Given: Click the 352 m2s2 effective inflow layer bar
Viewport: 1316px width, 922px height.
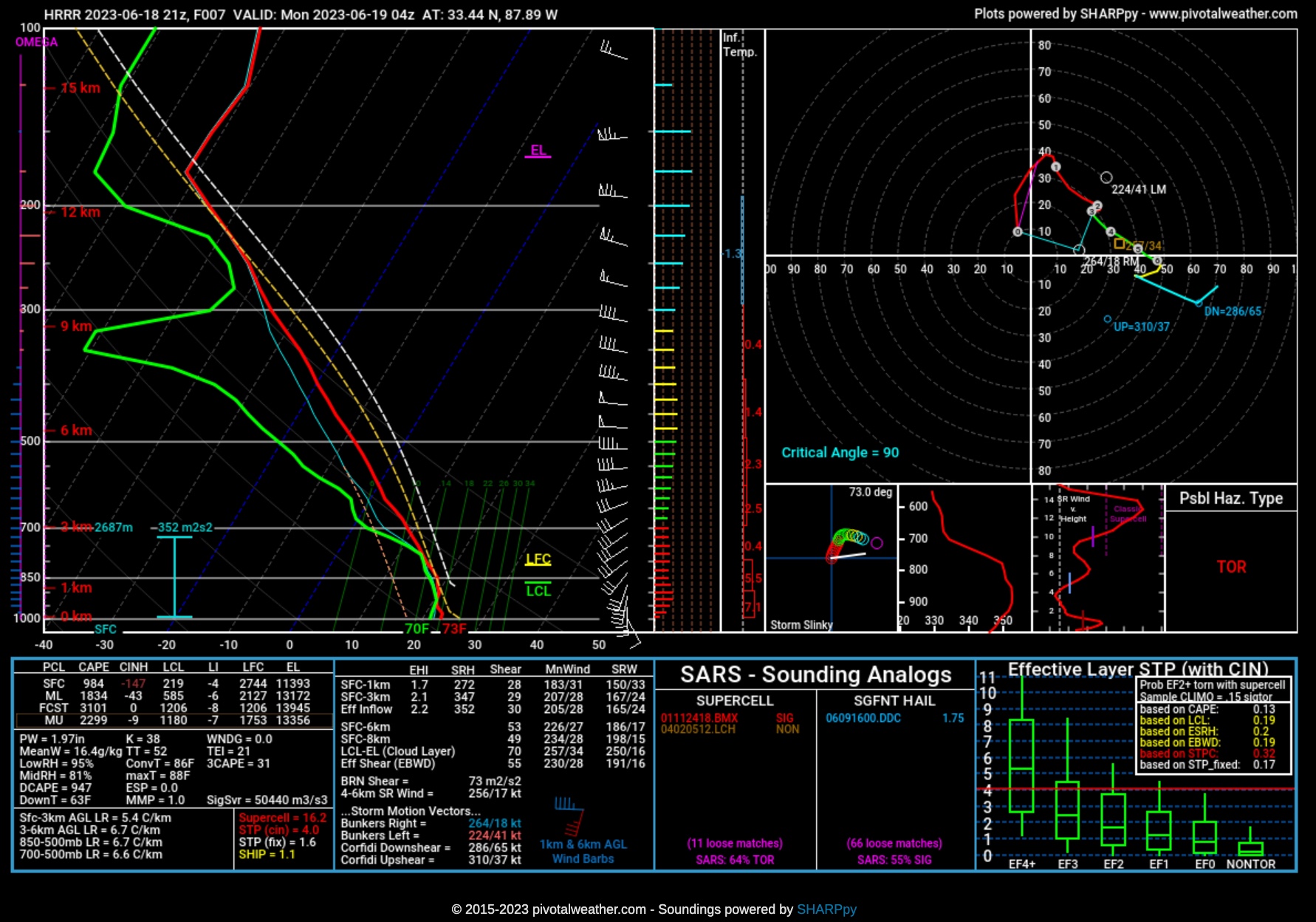Looking at the screenshot, I should click(x=174, y=576).
